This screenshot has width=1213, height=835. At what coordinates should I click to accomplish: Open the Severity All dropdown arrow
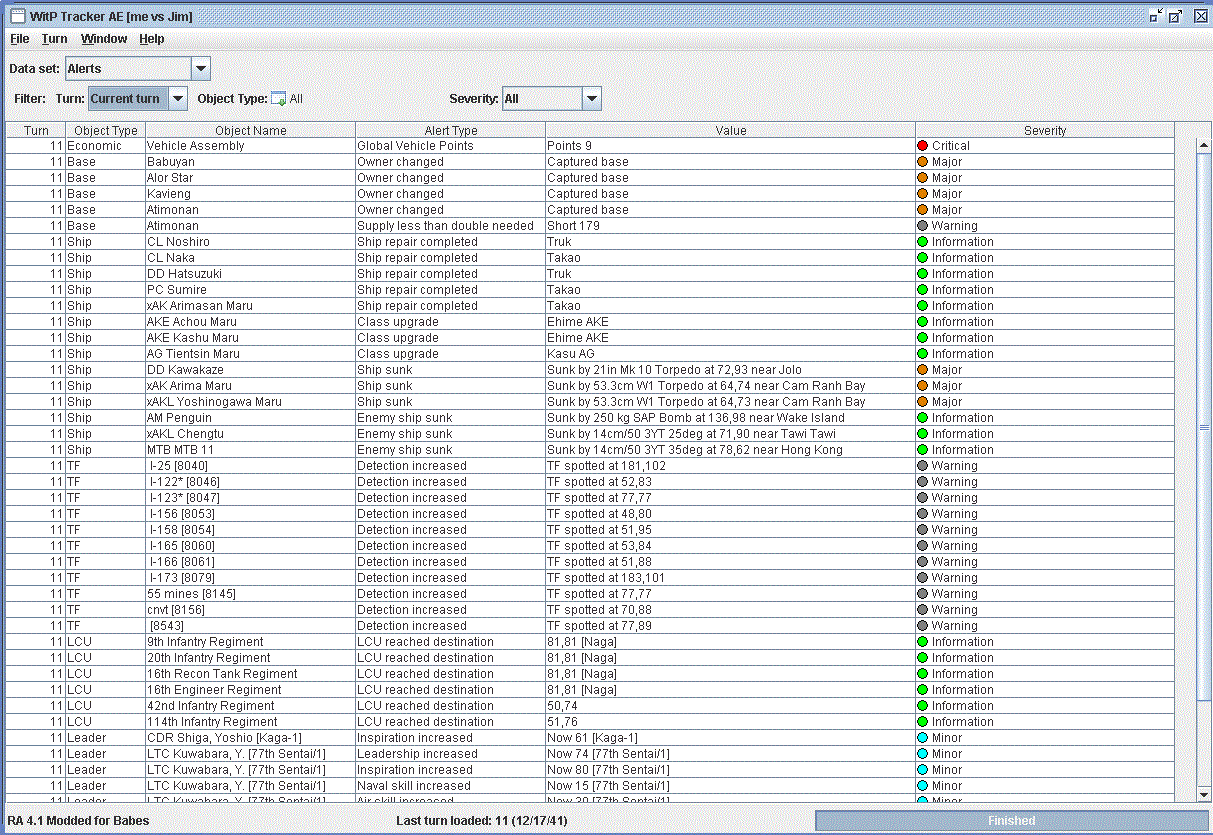click(591, 99)
